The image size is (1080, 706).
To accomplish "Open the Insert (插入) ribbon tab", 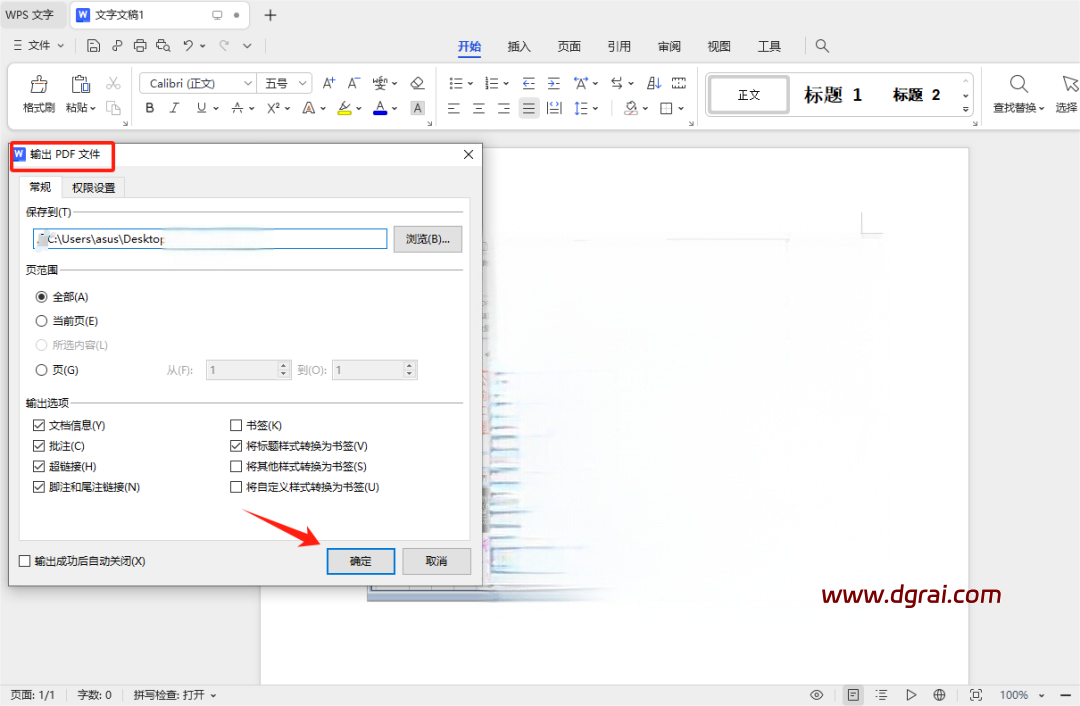I will point(519,46).
